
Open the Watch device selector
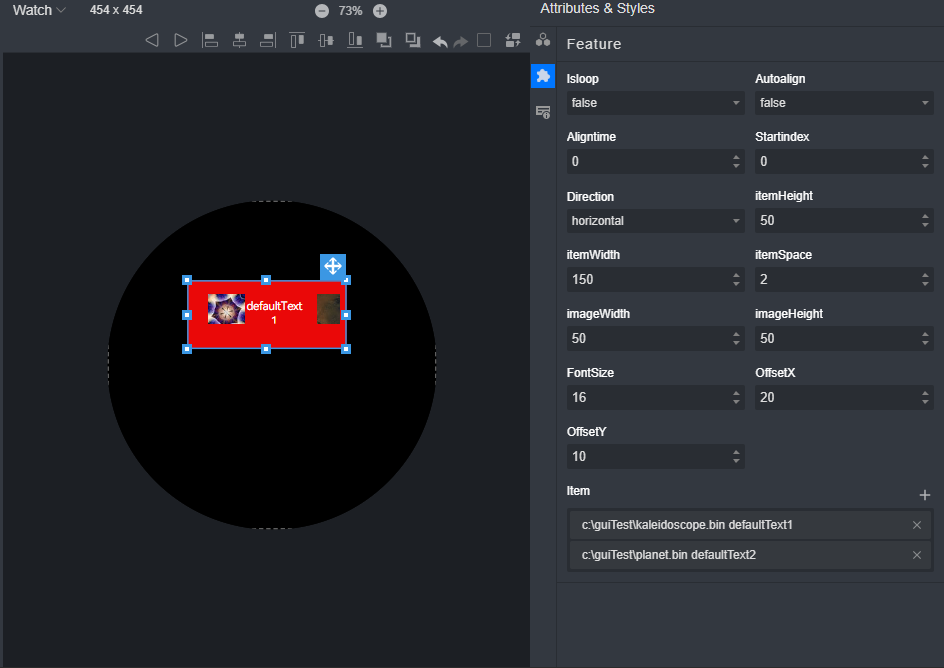tap(39, 10)
